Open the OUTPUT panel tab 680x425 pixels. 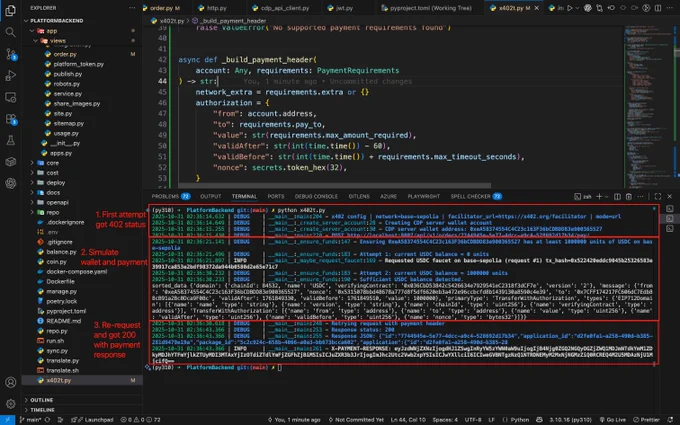pos(211,196)
